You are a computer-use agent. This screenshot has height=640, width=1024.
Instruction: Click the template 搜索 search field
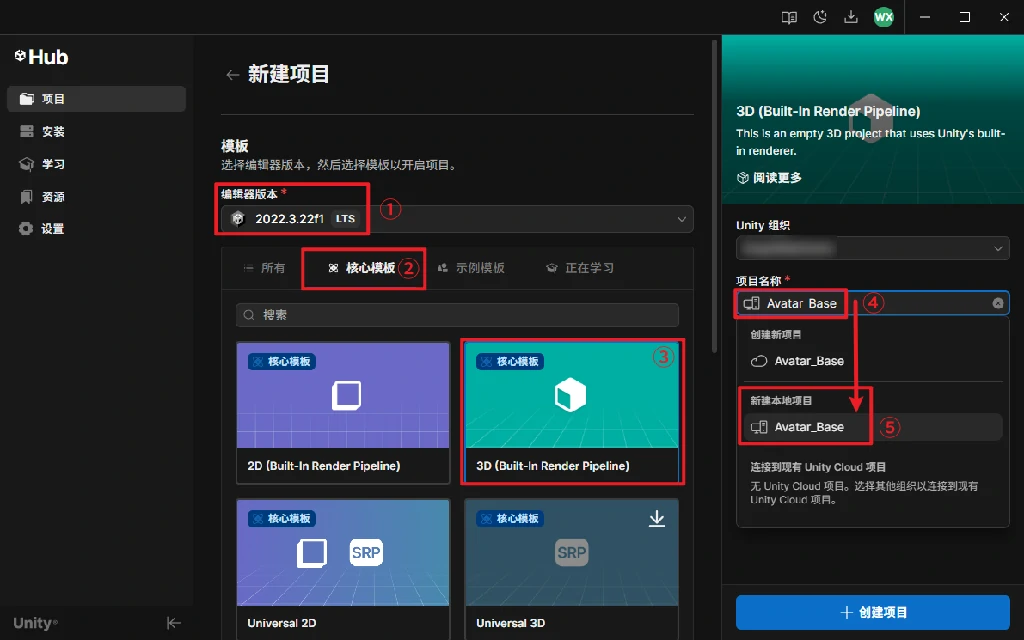457,315
